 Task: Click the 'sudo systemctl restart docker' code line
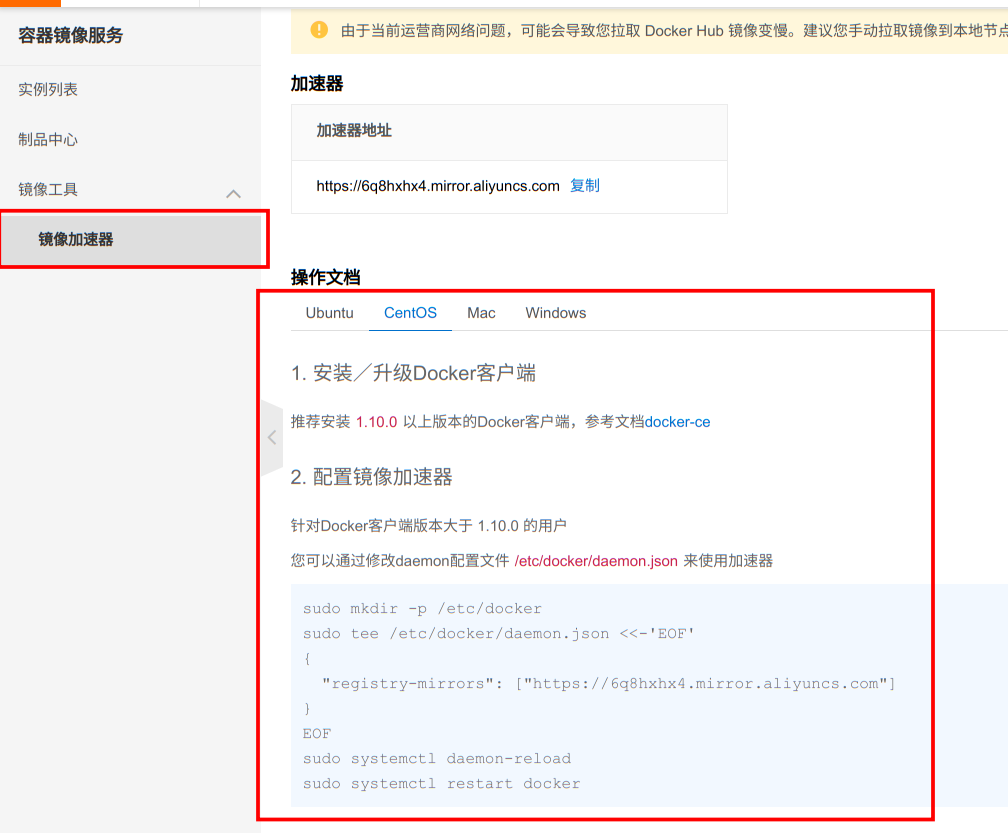pos(441,784)
